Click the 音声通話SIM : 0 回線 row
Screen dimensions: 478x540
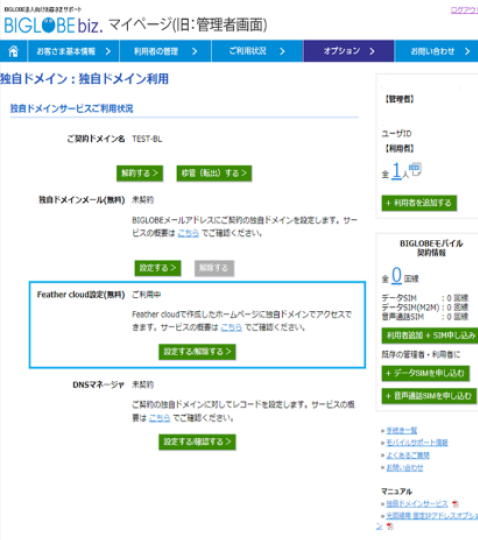425,317
